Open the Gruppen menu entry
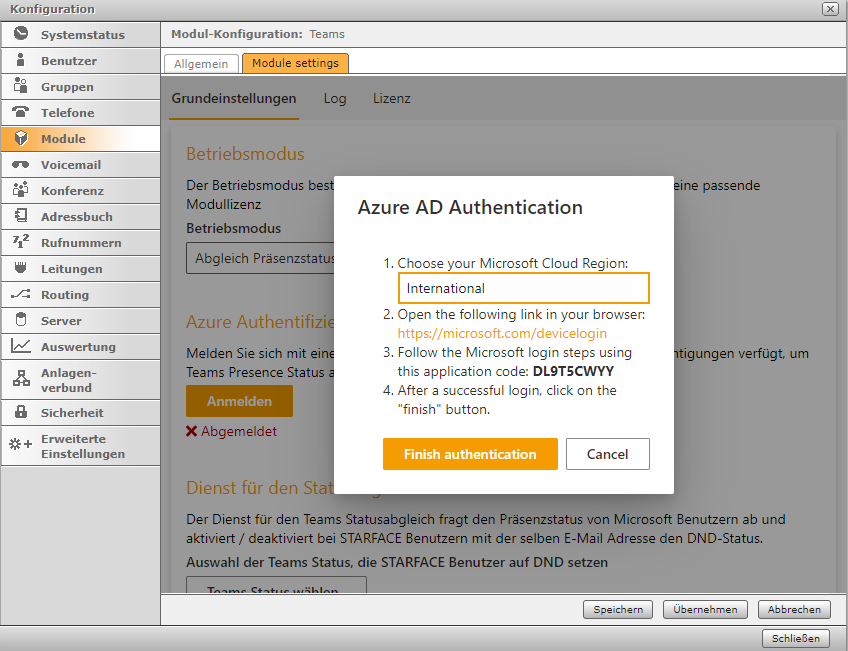Viewport: 848px width, 651px height. (81, 87)
